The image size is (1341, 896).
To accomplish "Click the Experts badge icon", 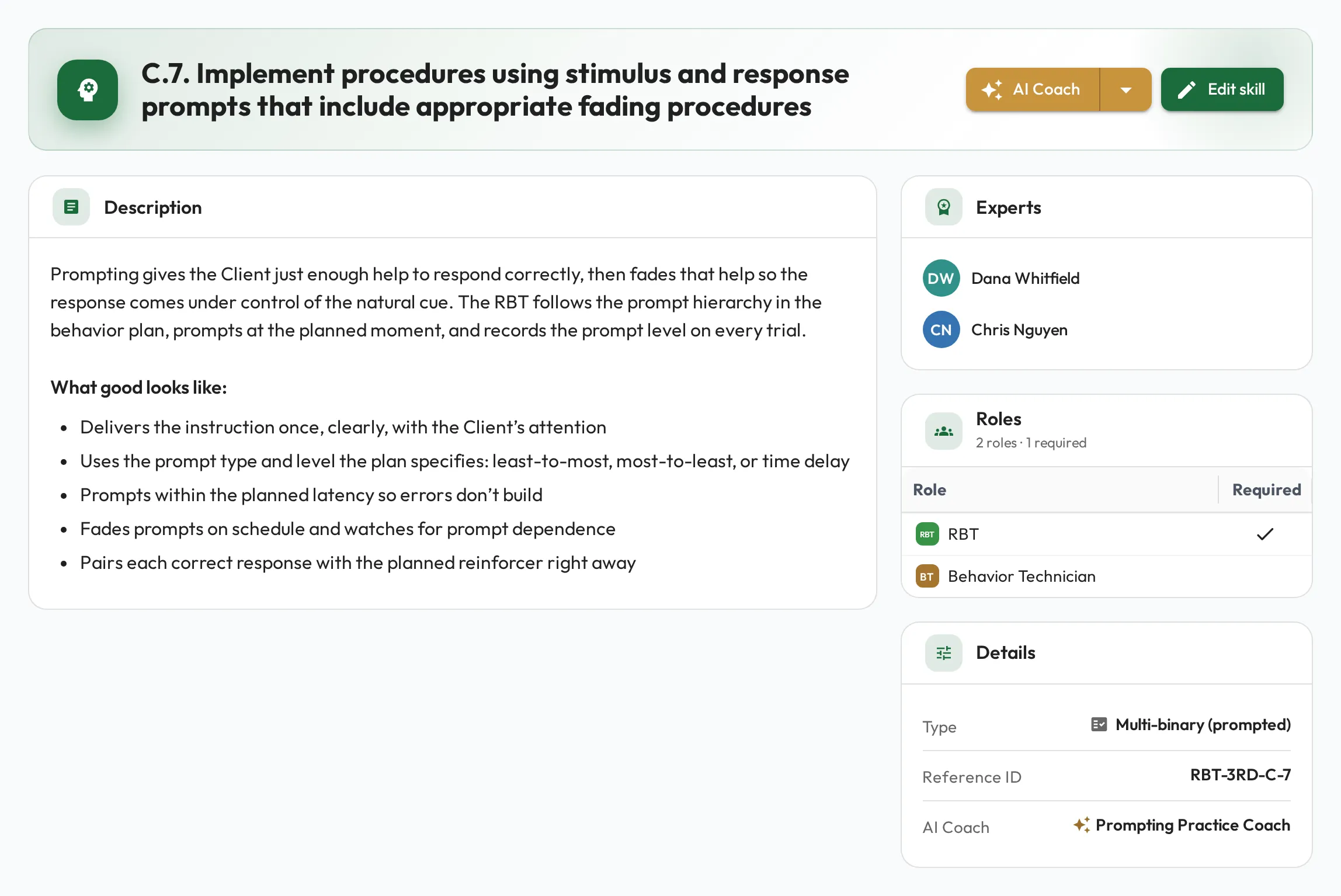I will [943, 207].
